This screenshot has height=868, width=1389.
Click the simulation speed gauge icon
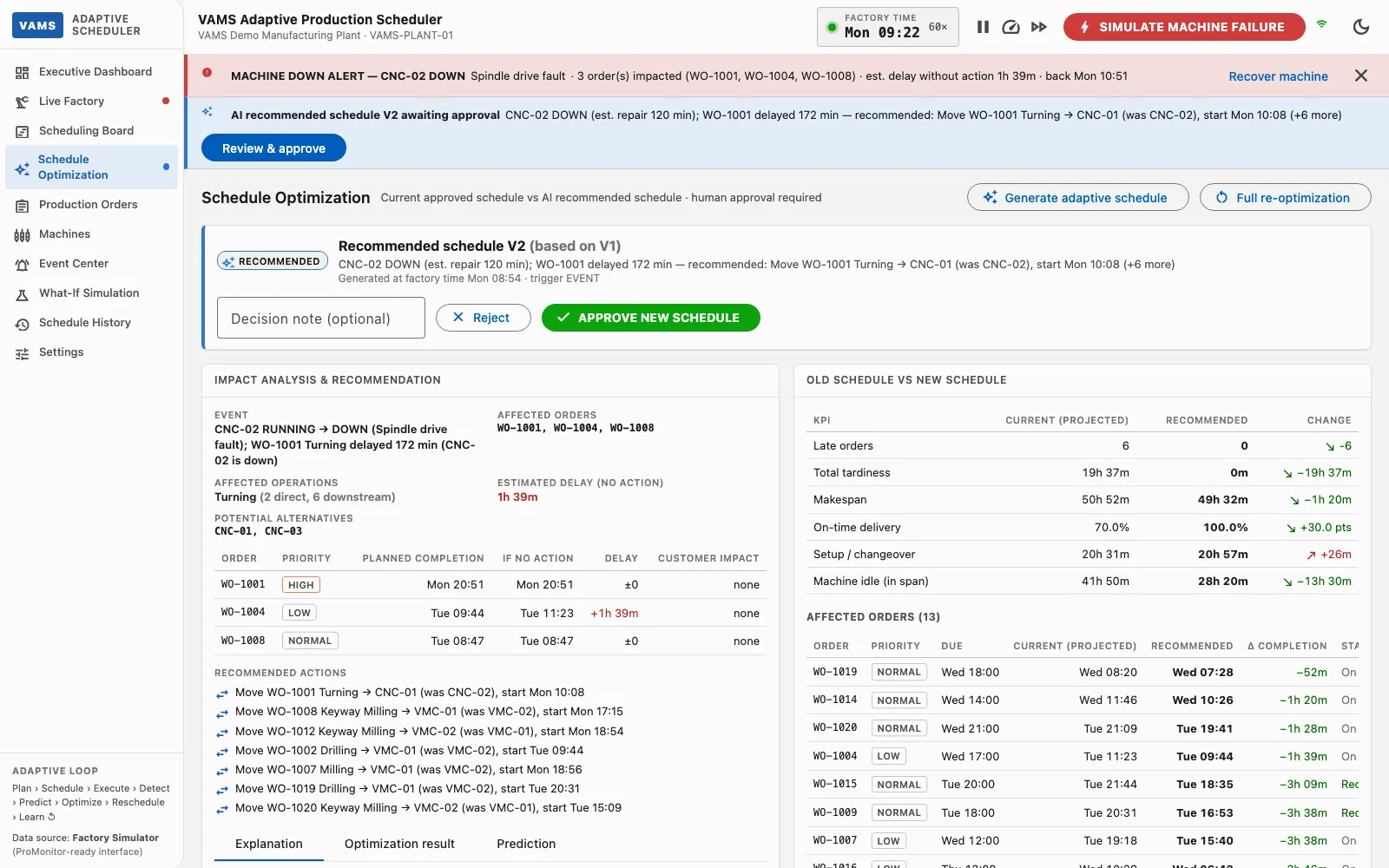tap(1010, 27)
